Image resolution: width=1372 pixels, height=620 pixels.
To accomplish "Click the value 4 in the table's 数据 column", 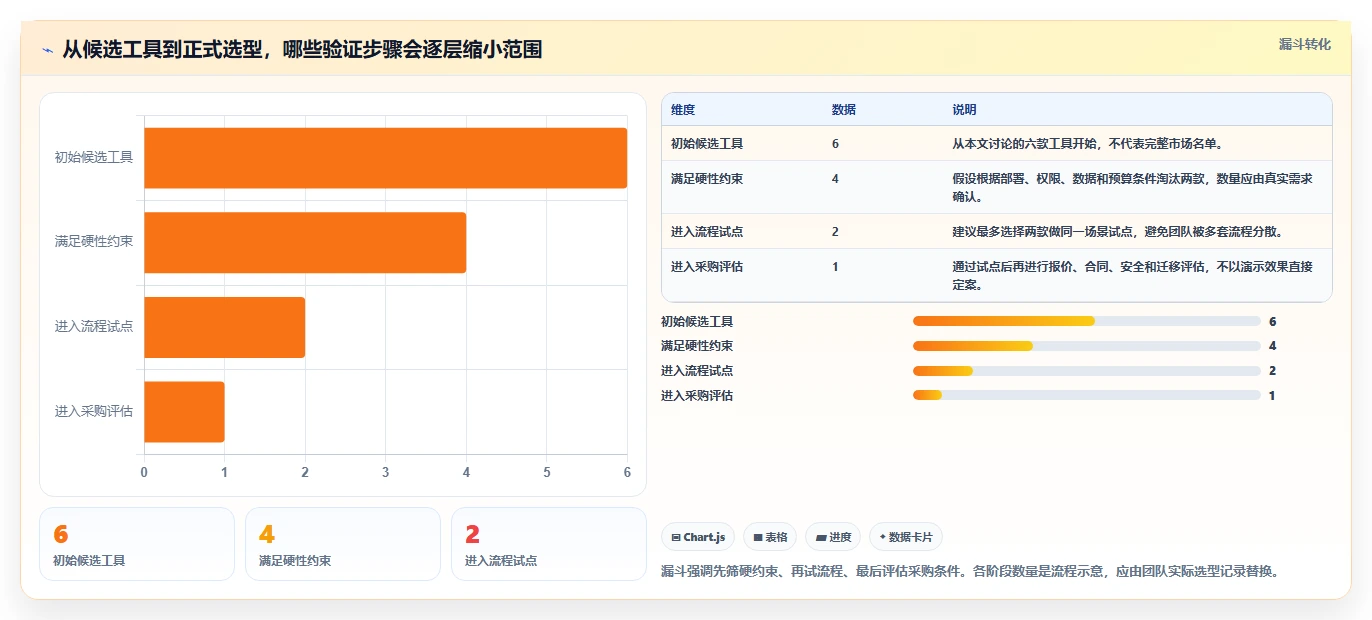I will (835, 179).
